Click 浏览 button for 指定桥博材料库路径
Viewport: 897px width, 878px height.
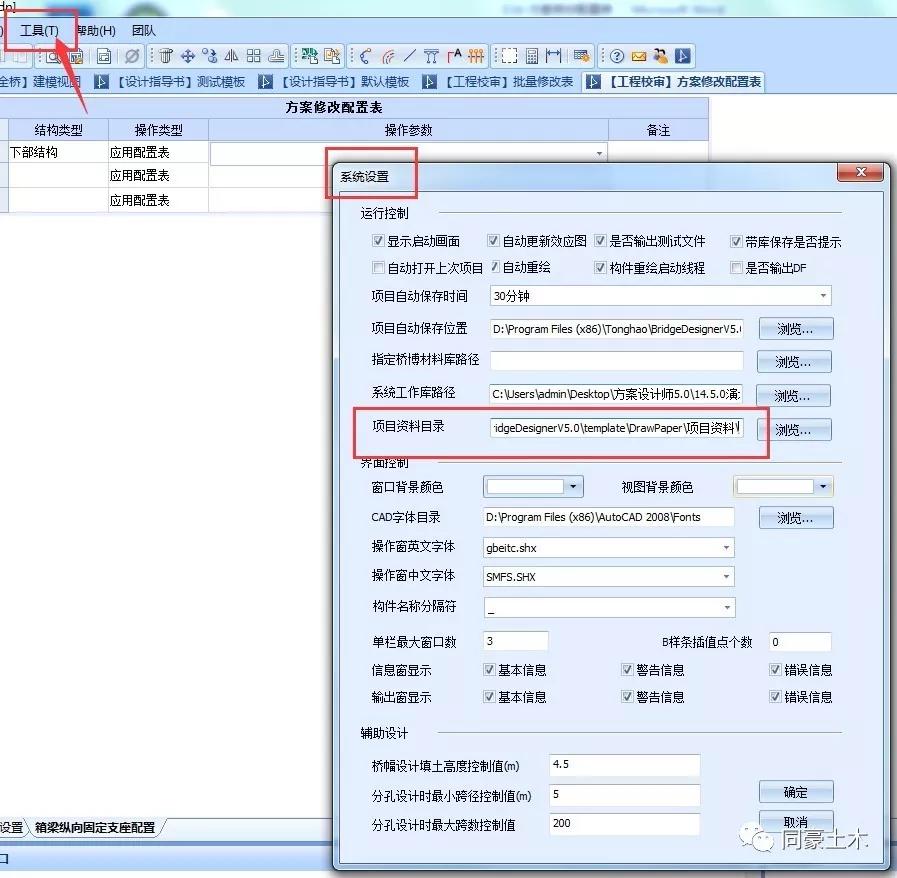794,361
